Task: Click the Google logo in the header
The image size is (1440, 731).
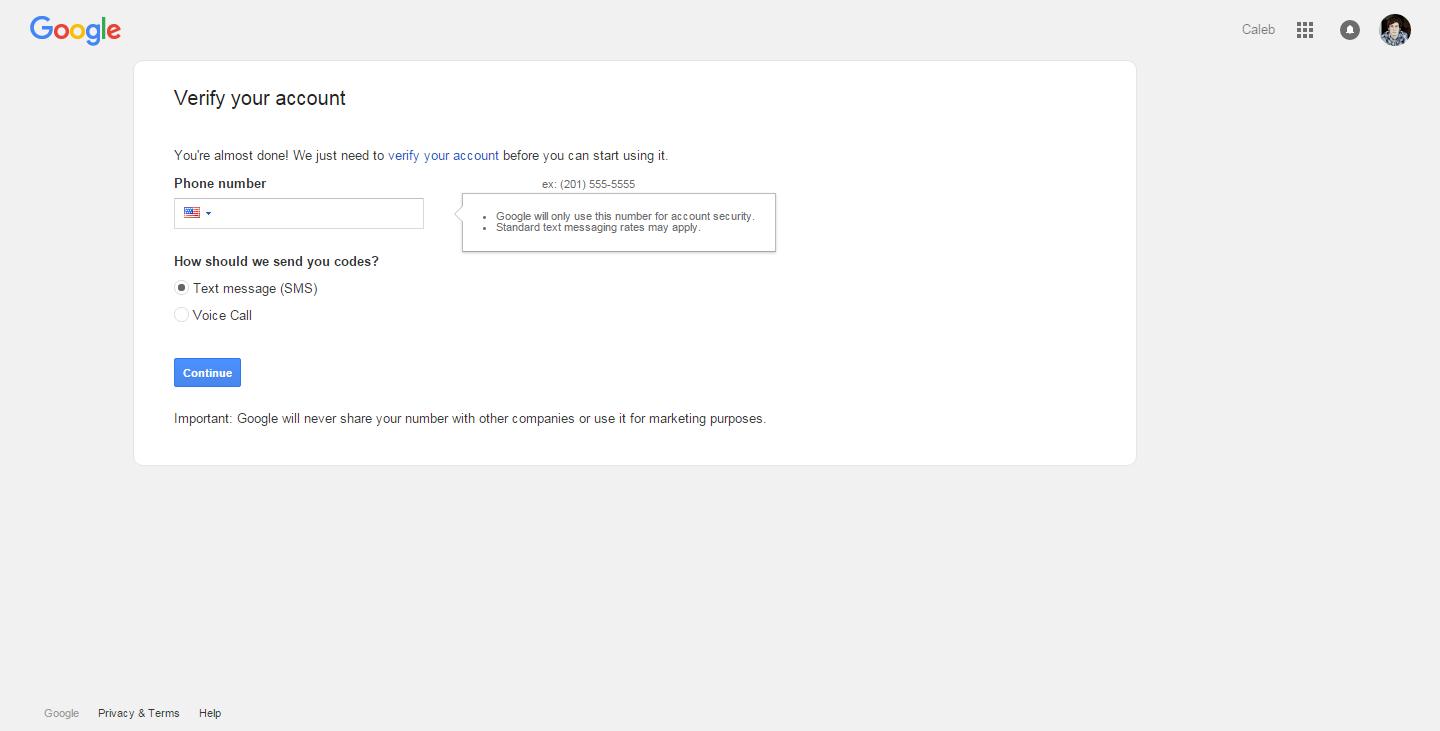Action: pyautogui.click(x=75, y=30)
